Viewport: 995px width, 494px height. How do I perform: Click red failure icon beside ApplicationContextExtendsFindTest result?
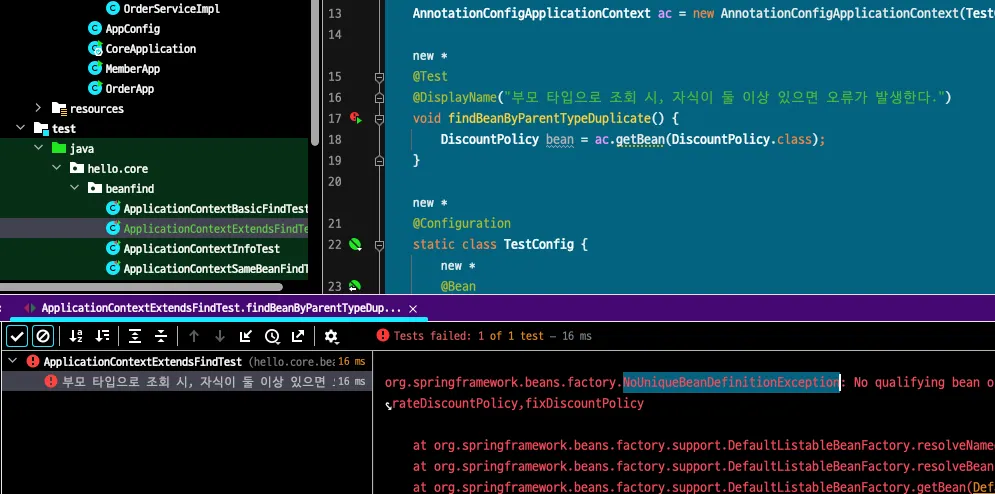pos(33,361)
